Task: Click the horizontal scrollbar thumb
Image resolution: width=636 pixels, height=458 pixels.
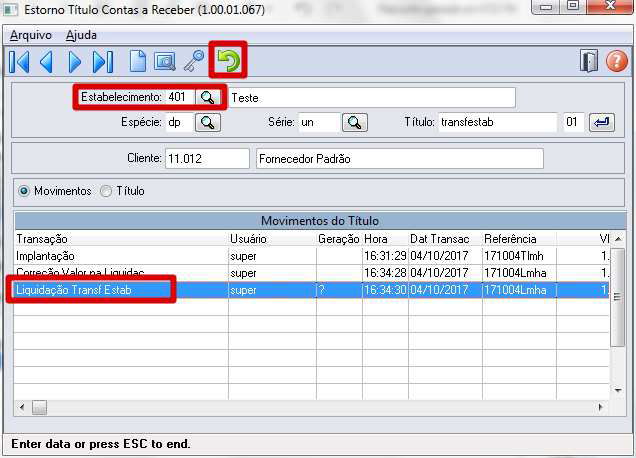Action: [39, 407]
